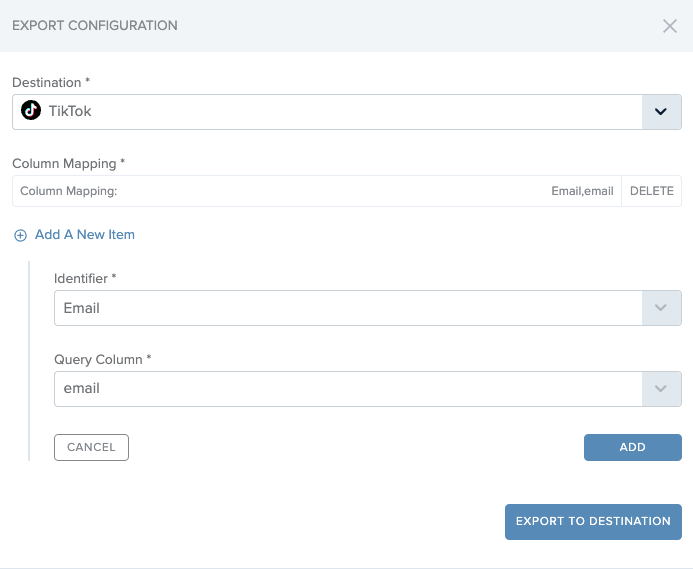Click the circled plus icon

pyautogui.click(x=20, y=235)
